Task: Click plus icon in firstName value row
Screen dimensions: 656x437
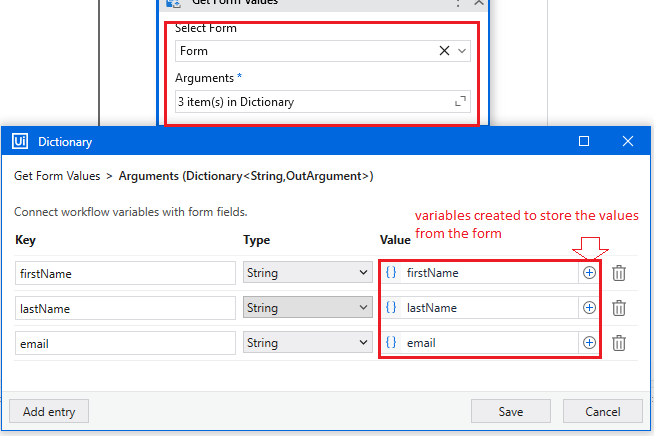Action: click(589, 272)
